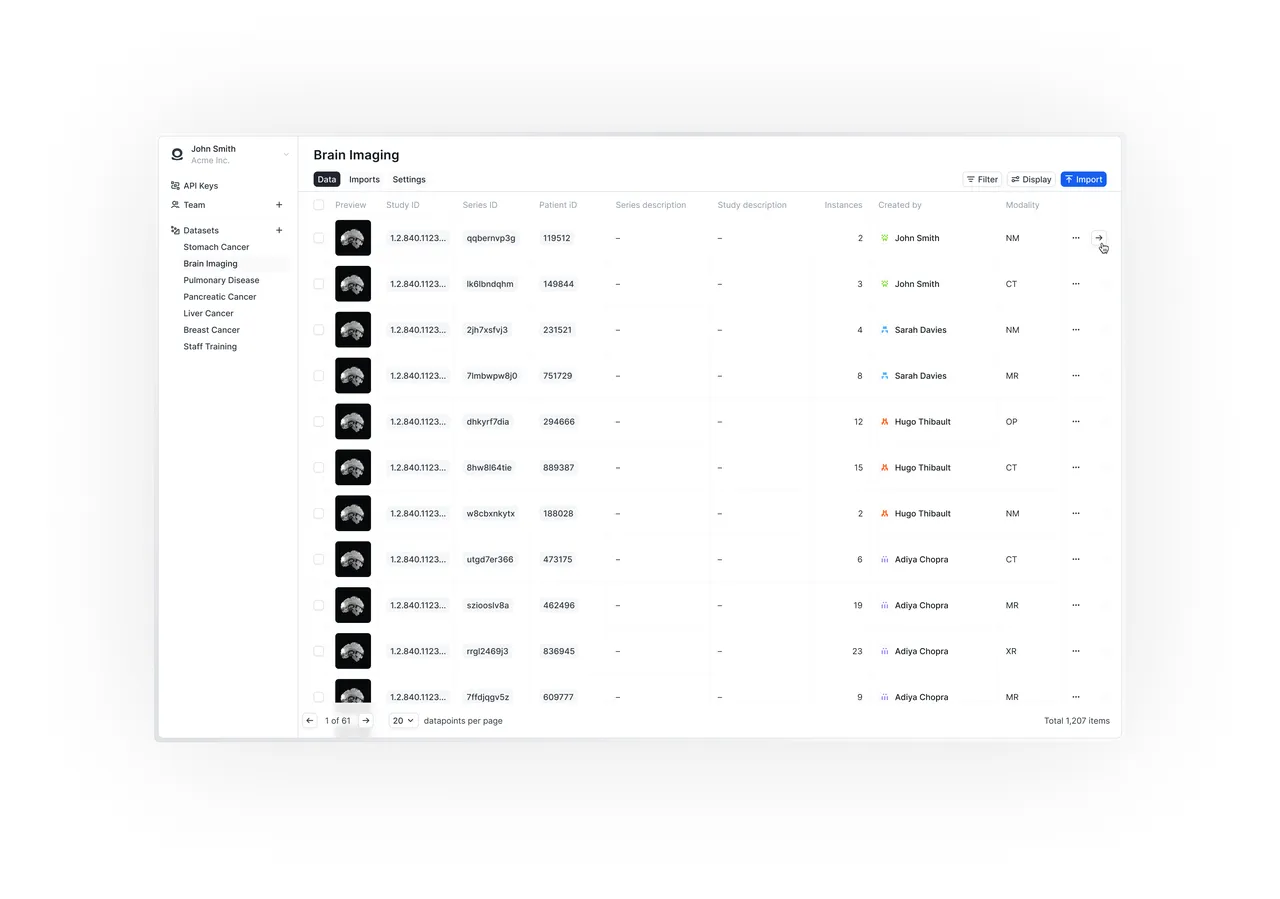This screenshot has width=1280, height=899.
Task: Open the Pulmonary Disease dataset
Action: point(221,280)
